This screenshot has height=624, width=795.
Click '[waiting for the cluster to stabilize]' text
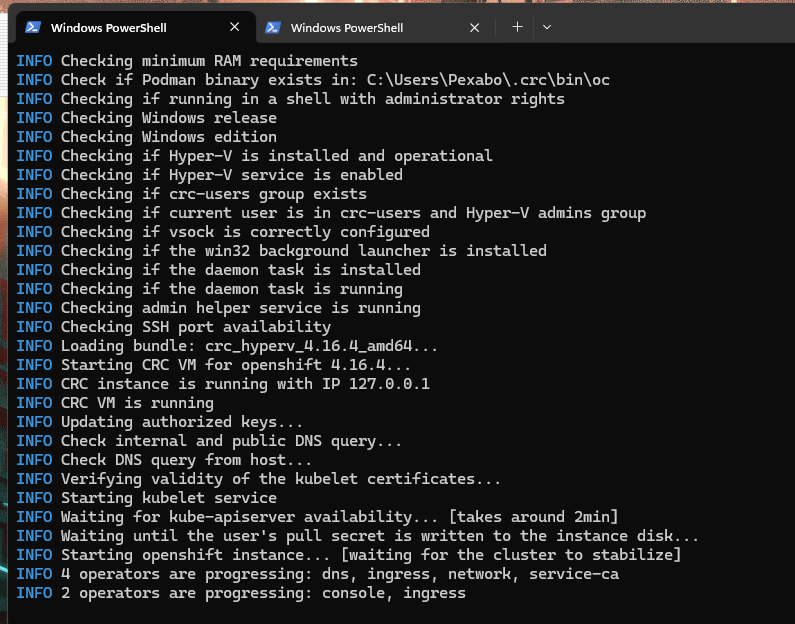click(511, 555)
